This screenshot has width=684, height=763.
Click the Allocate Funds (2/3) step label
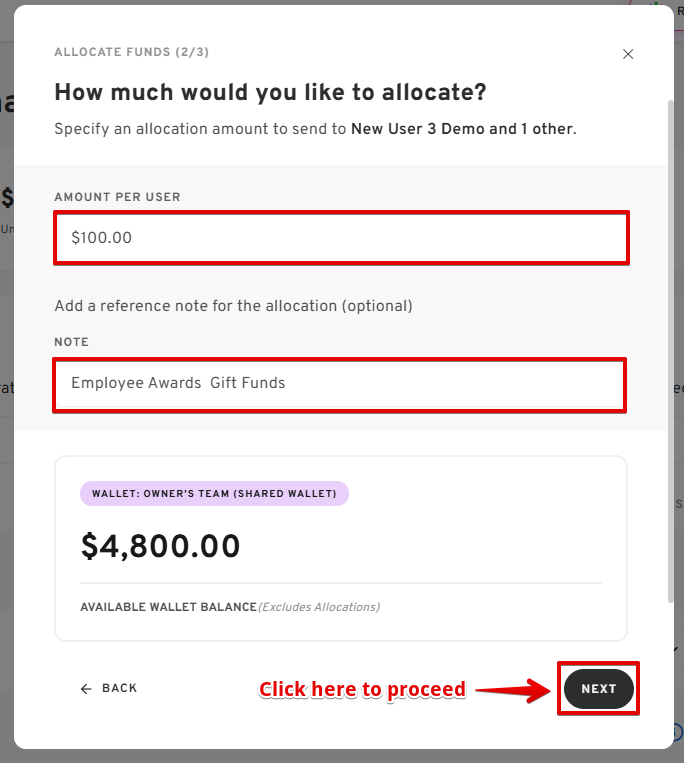tap(132, 52)
